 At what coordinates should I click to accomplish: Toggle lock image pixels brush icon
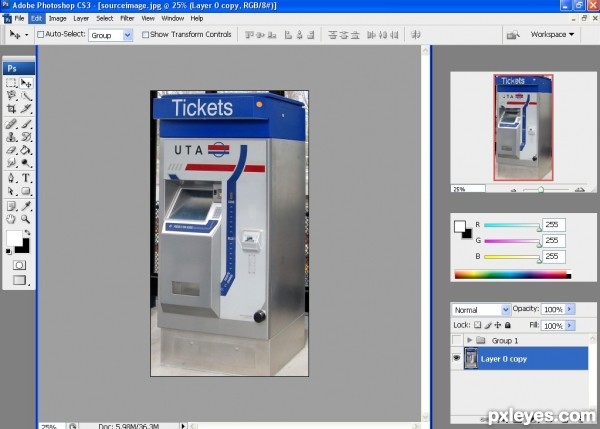click(488, 325)
